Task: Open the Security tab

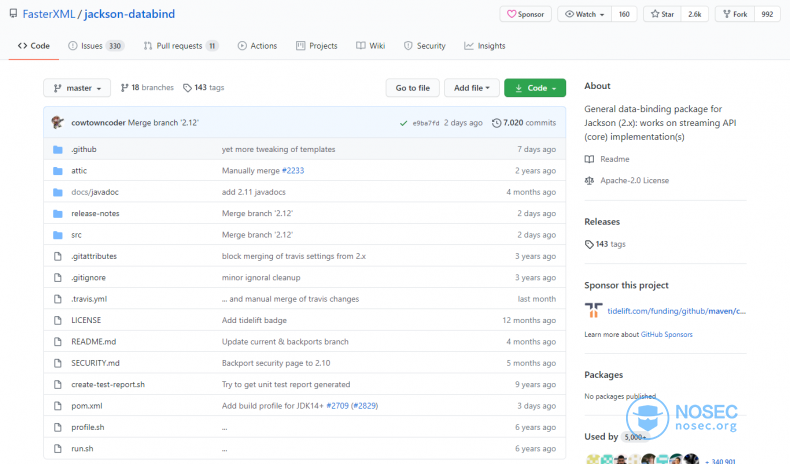Action: [425, 46]
